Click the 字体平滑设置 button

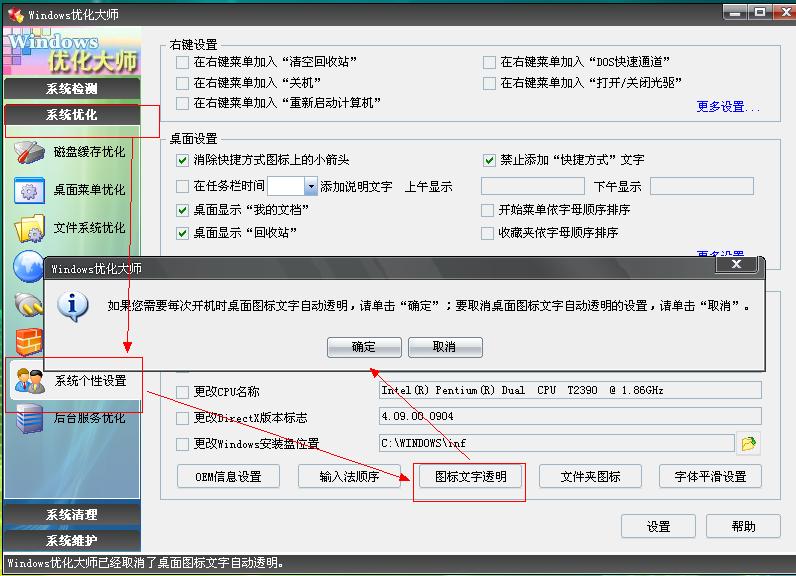(710, 477)
